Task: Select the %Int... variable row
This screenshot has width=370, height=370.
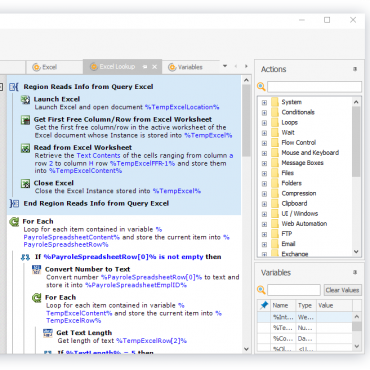Action: [305, 317]
